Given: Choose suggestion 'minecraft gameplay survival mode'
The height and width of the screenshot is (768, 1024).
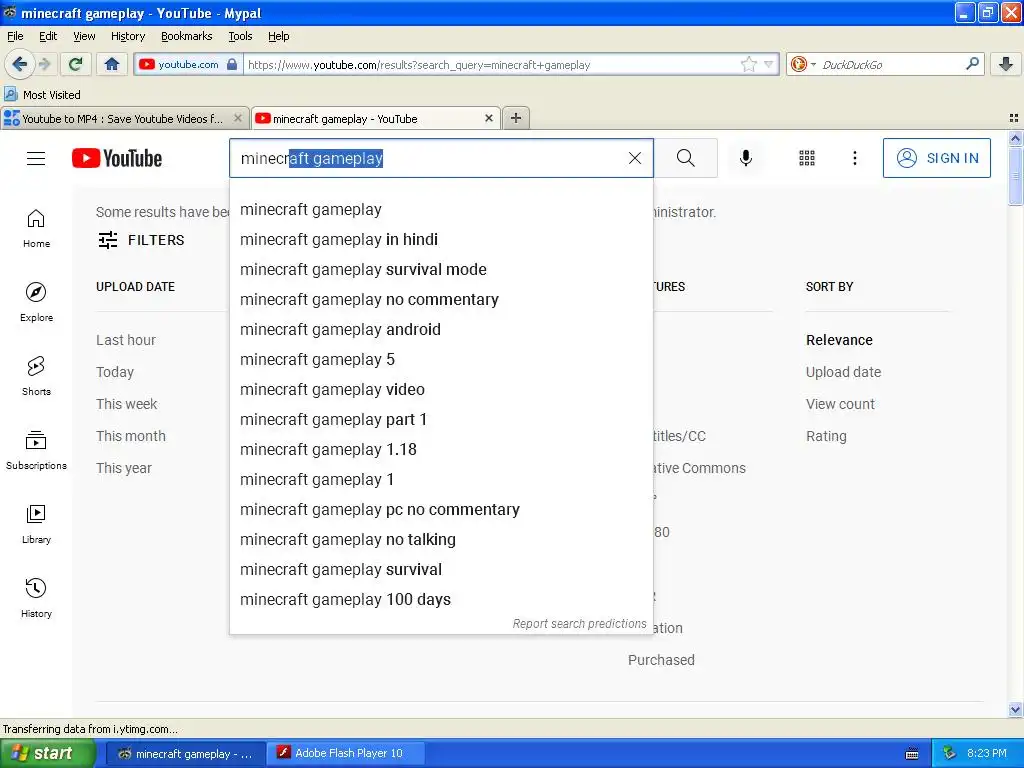Looking at the screenshot, I should coord(441,270).
